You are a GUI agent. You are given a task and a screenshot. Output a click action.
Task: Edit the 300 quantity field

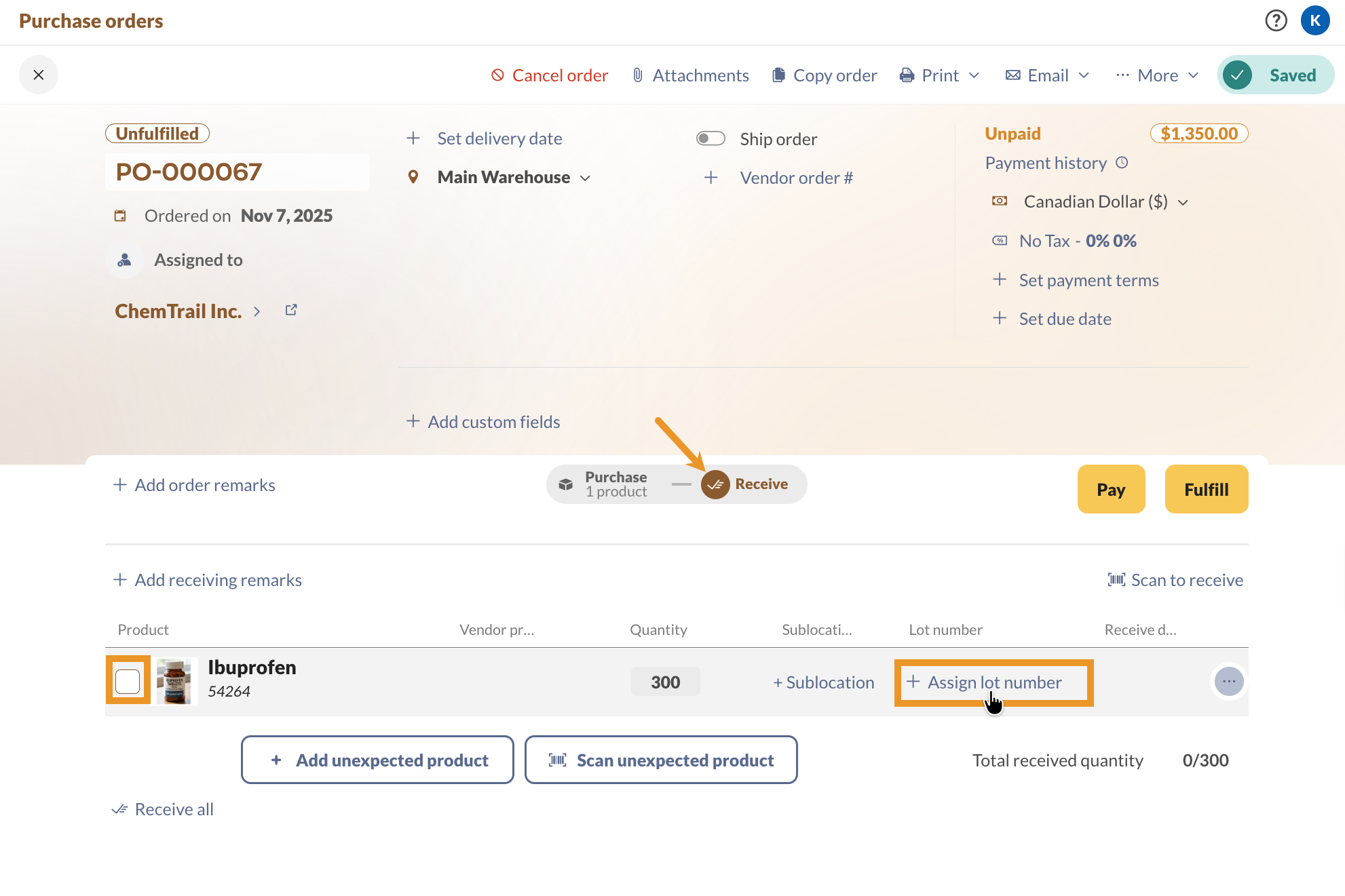click(x=665, y=682)
